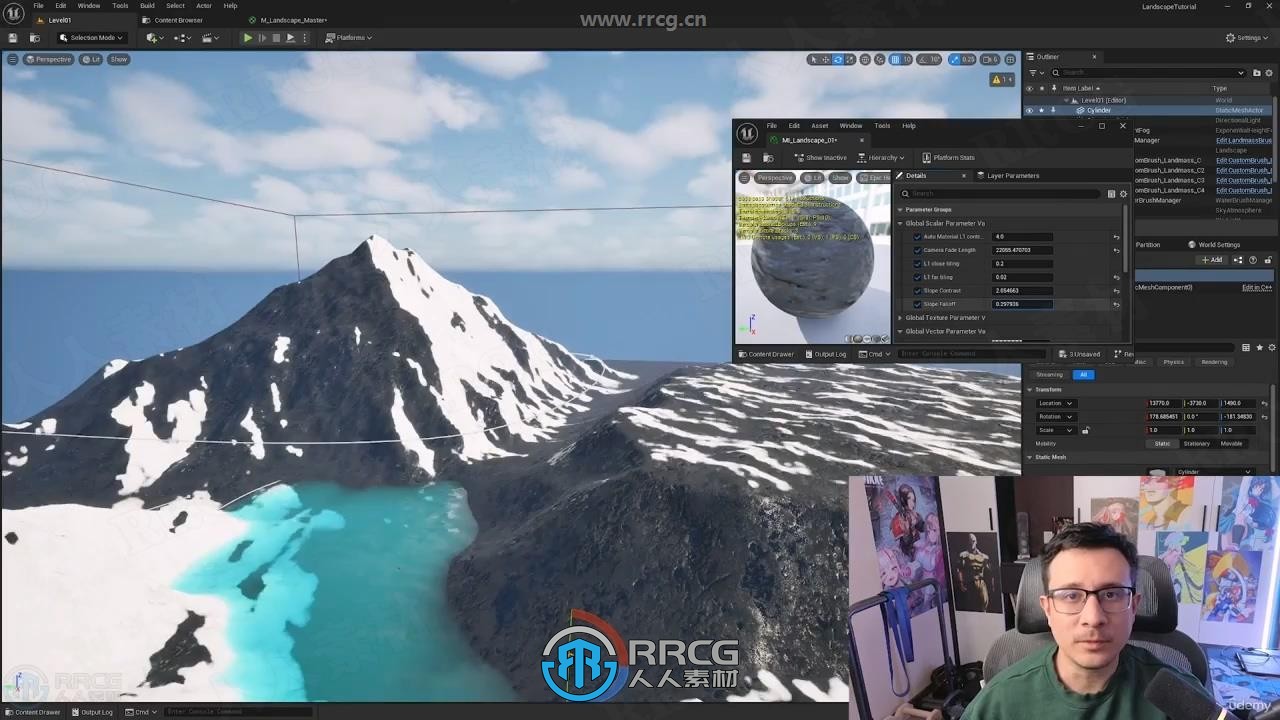Click the Add component button

pyautogui.click(x=1212, y=260)
